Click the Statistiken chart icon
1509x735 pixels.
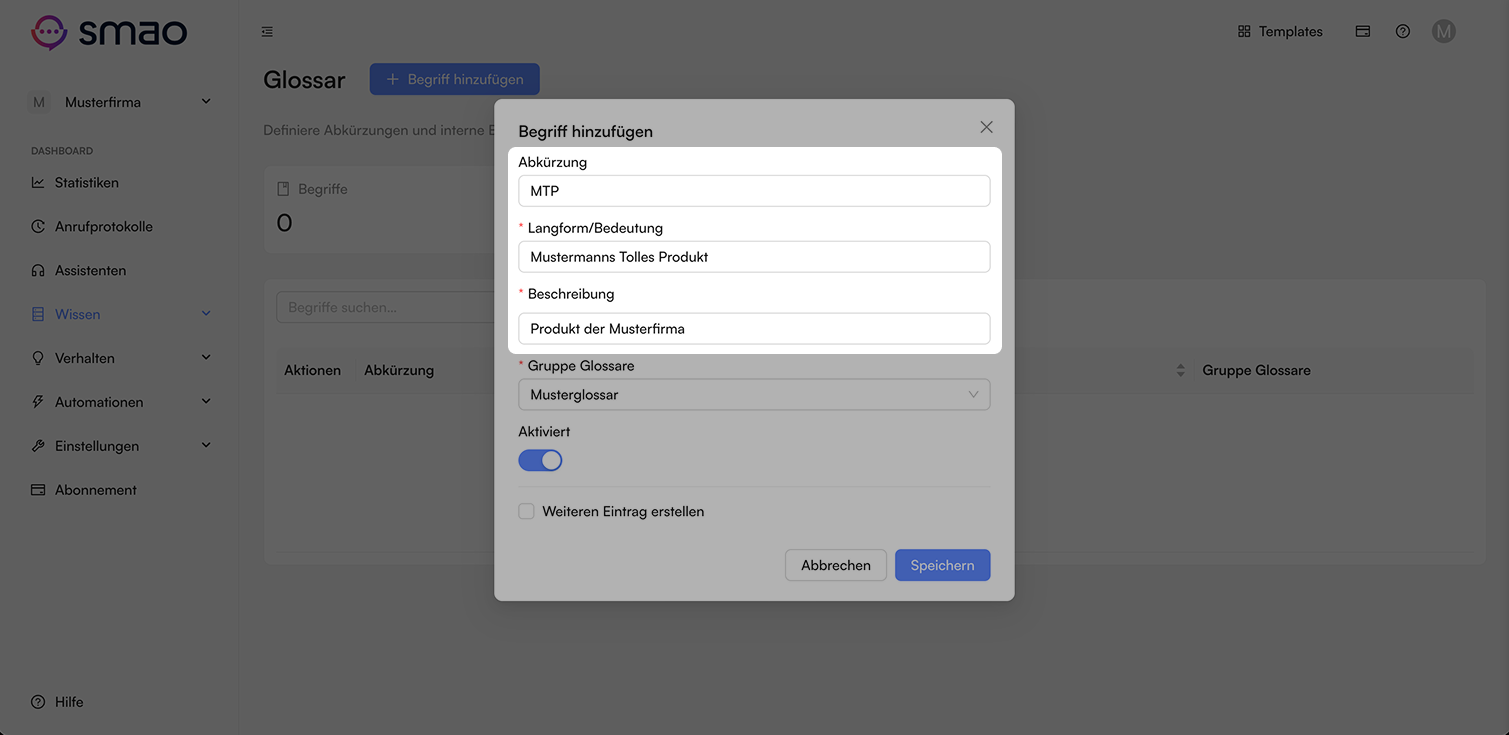point(38,183)
